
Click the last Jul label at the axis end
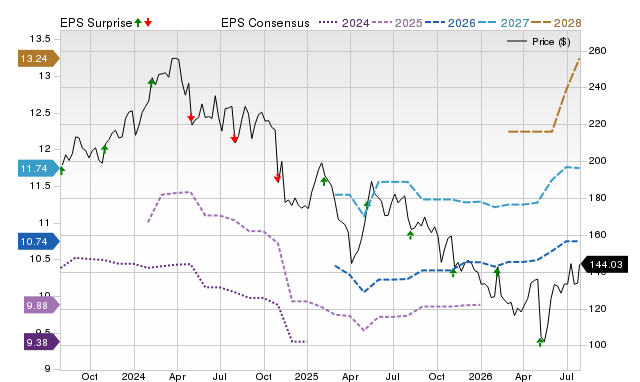566,376
